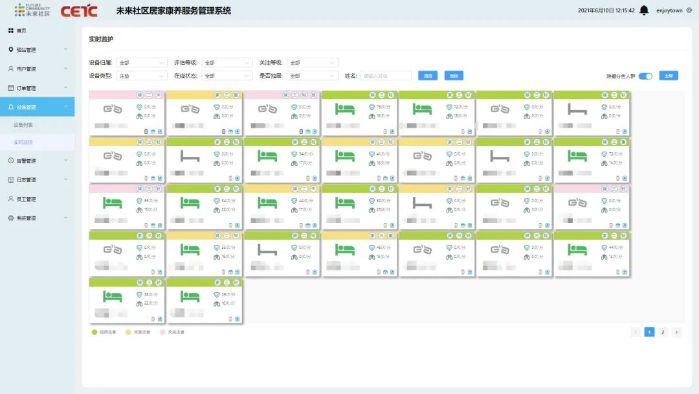Open the 关注等级 dropdown filter

coord(312,63)
